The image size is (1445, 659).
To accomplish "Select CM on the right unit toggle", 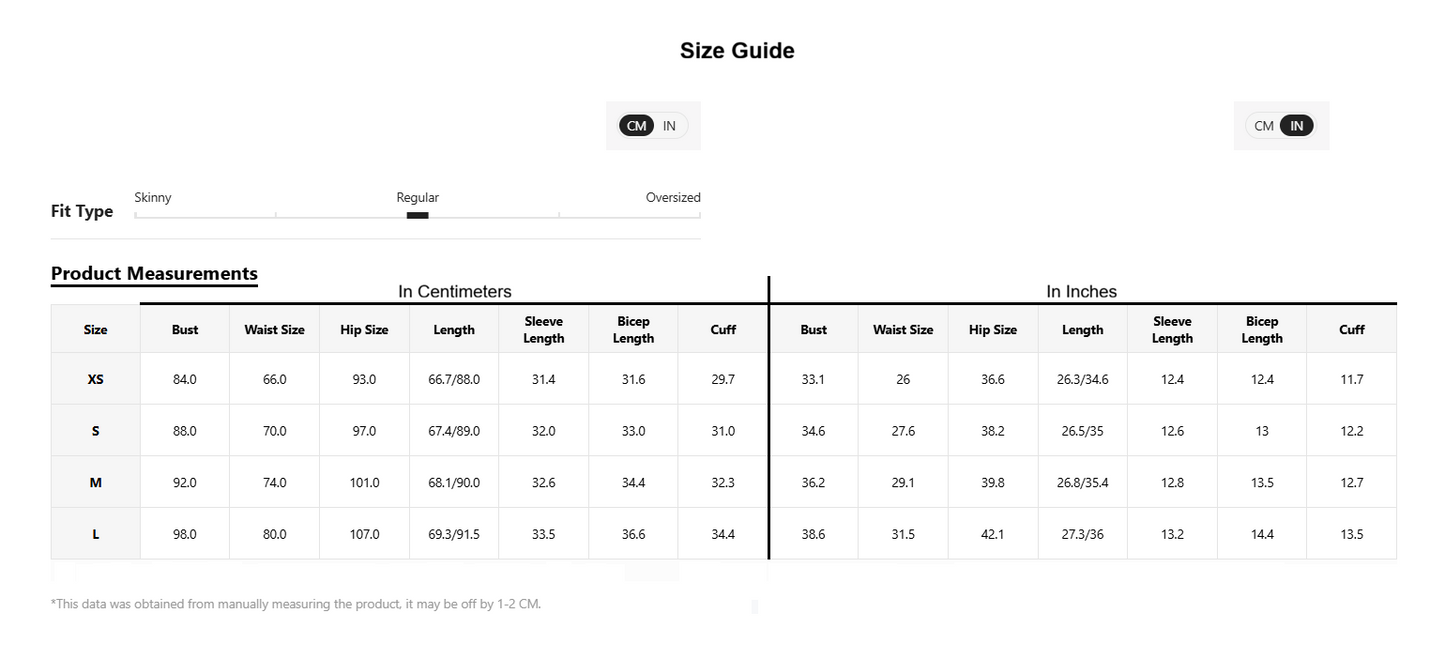I will pos(1264,126).
